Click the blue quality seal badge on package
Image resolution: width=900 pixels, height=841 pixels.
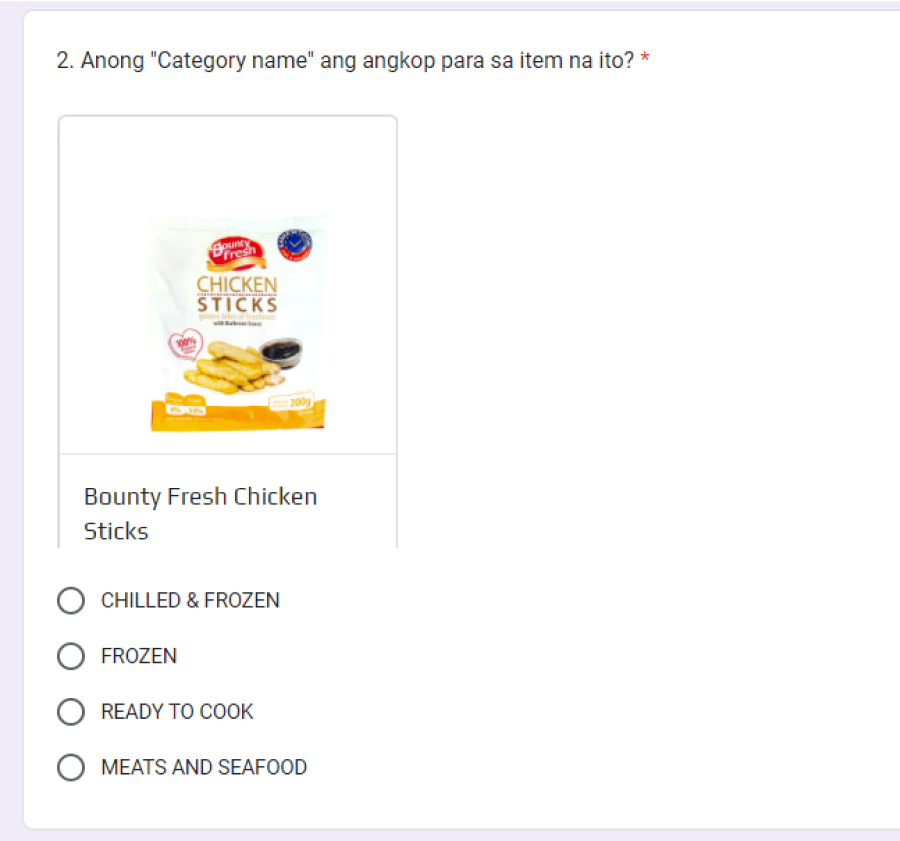[295, 244]
